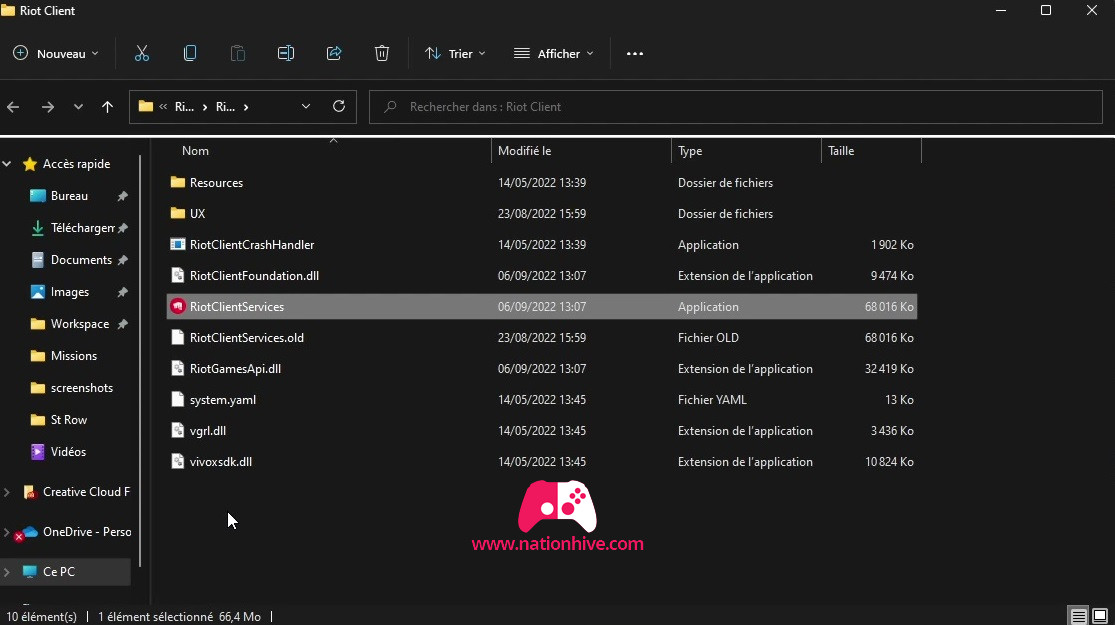1115x625 pixels.
Task: Open recent locations dropdown arrow
Action: tap(78, 107)
